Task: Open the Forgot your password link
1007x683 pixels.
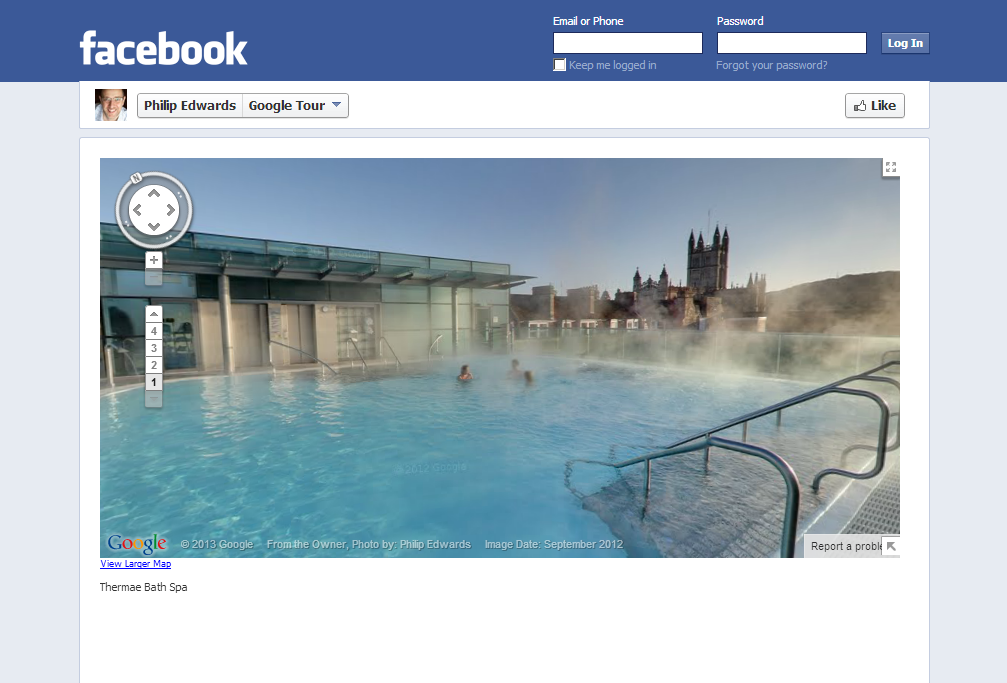Action: point(771,65)
